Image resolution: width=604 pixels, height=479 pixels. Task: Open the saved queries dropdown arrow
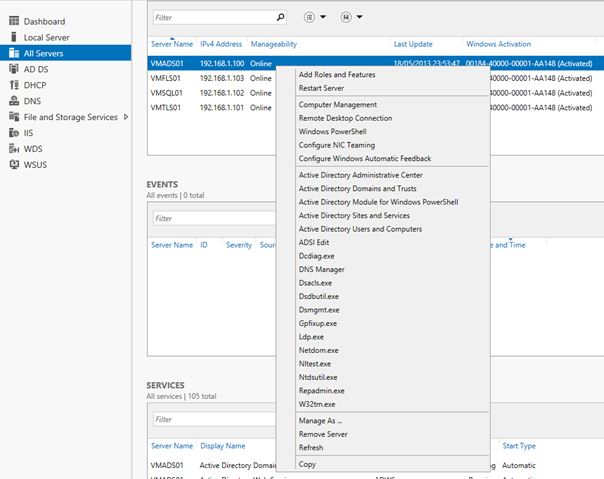click(359, 17)
